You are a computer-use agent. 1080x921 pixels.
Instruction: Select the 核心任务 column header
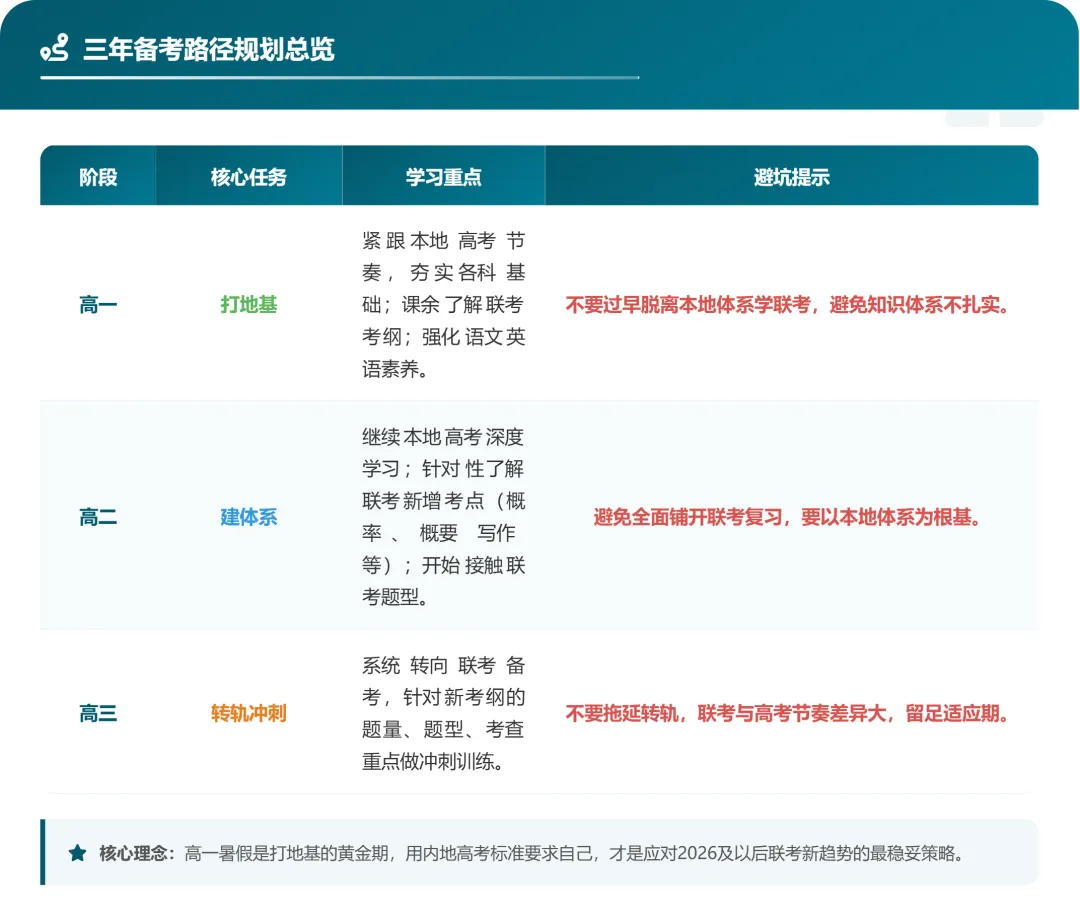[x=249, y=177]
